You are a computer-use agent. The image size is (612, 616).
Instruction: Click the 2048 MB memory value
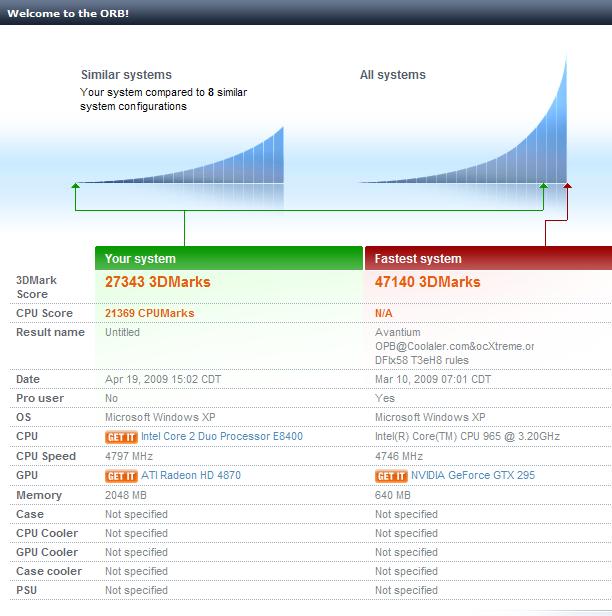[126, 495]
